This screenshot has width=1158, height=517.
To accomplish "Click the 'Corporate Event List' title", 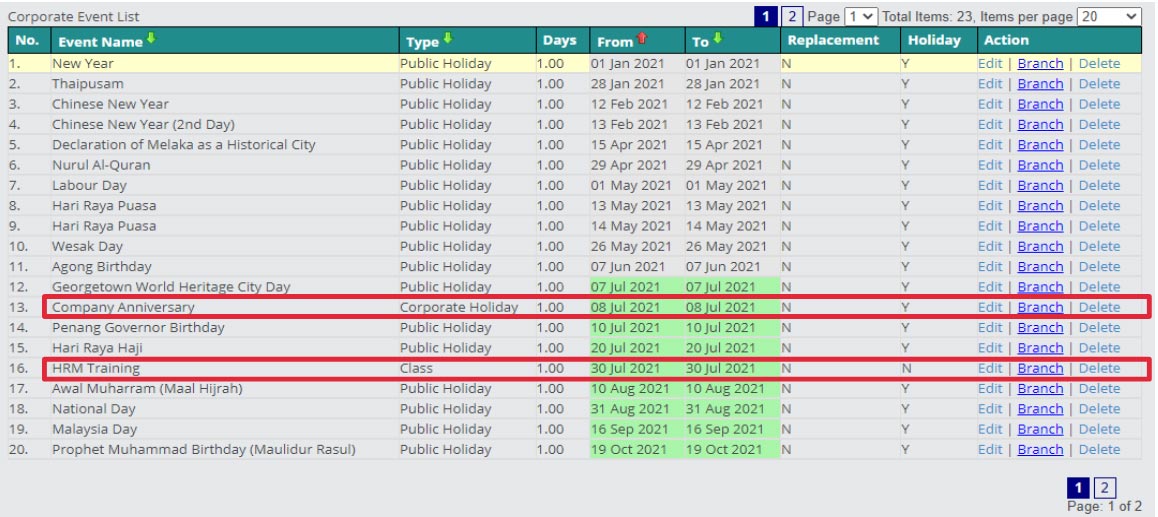I will 73,16.
